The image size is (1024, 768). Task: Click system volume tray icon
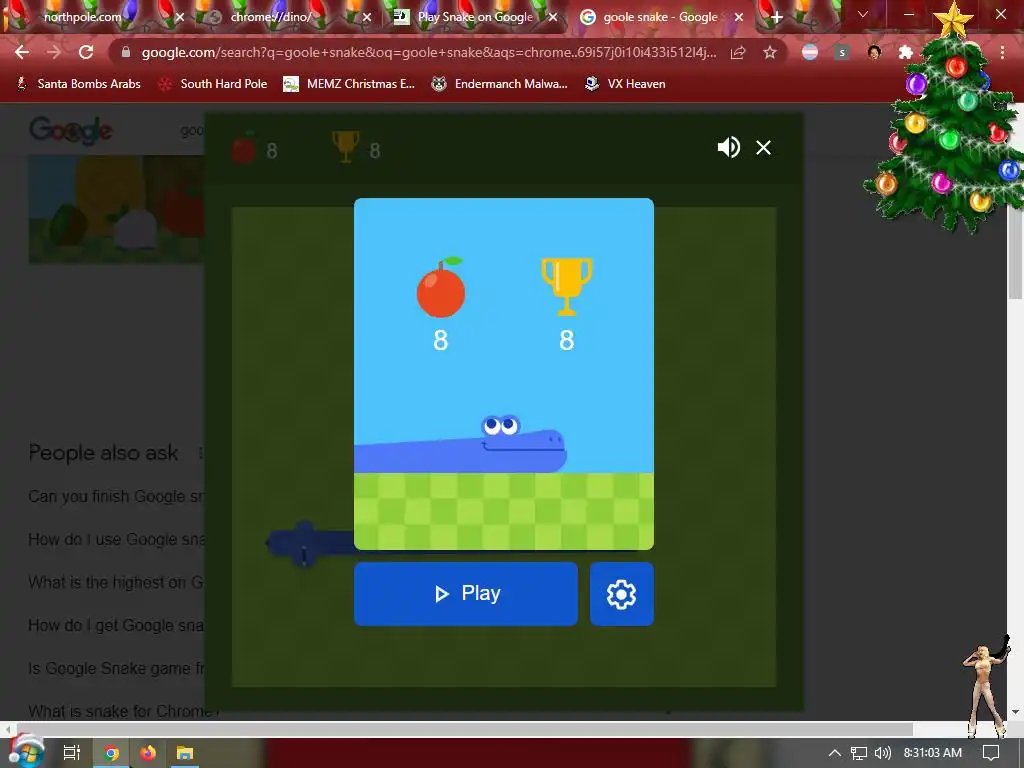pyautogui.click(x=882, y=753)
